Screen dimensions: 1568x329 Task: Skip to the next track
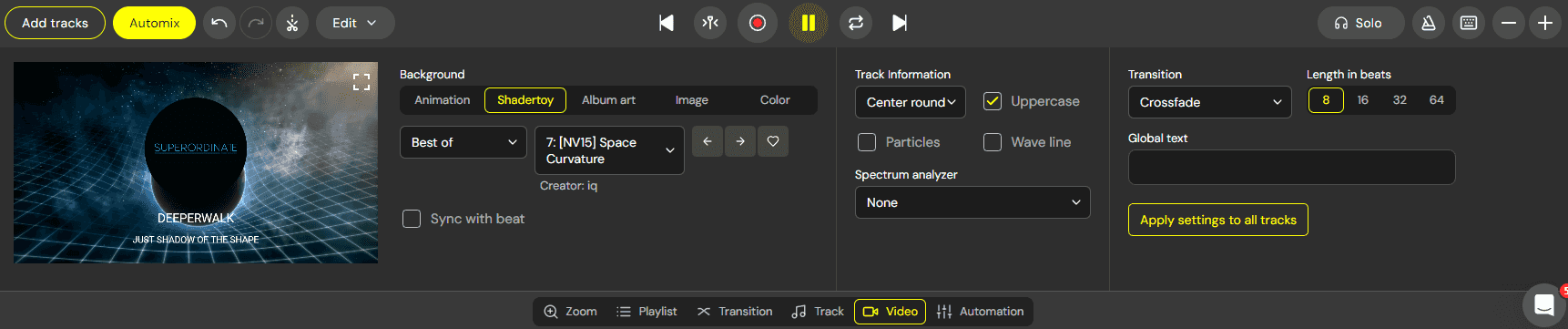pos(900,23)
